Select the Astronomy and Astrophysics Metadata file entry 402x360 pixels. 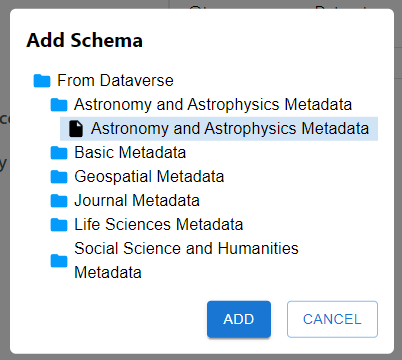[219, 129]
